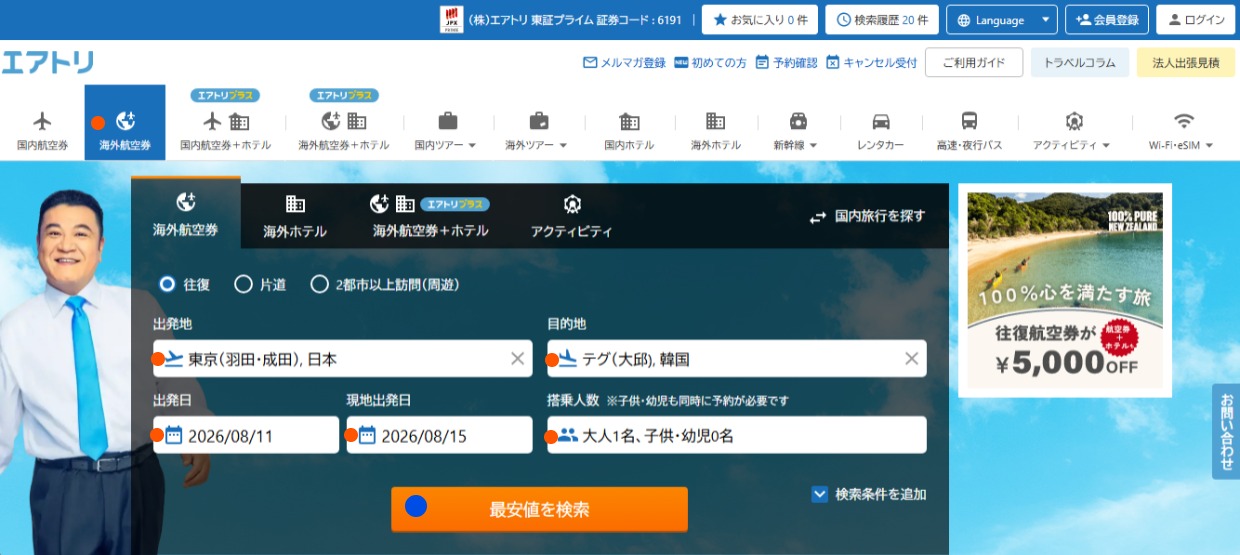
Task: Open 検索履歴 20件 search history
Action: point(882,20)
